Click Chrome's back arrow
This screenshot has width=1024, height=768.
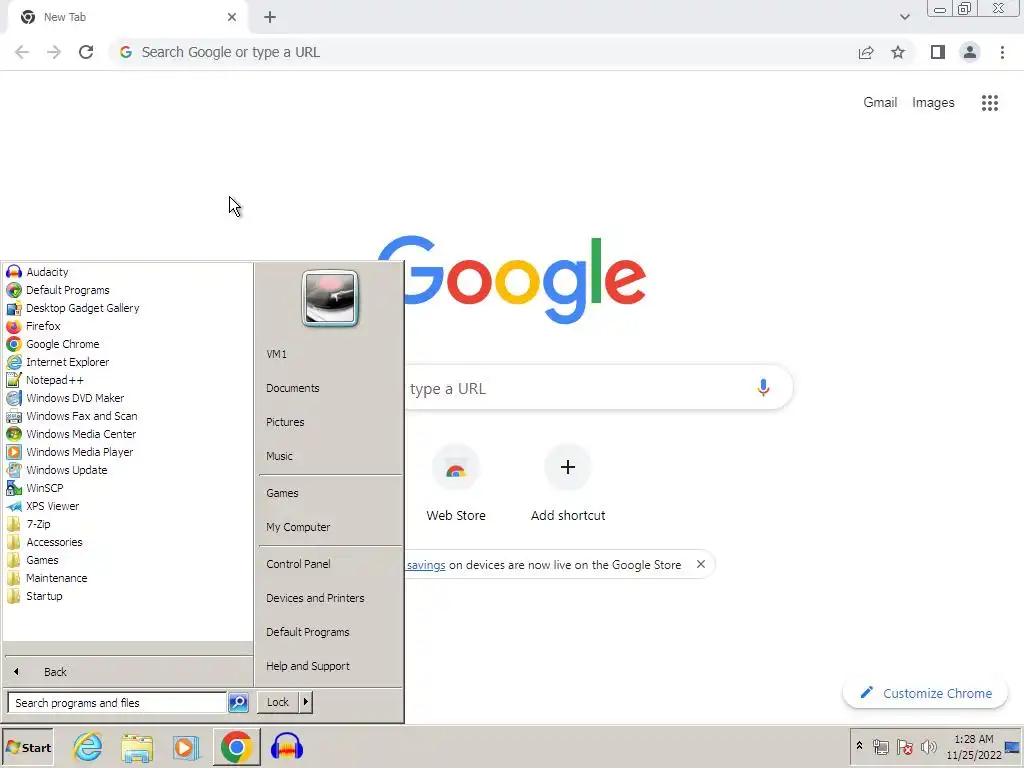point(22,52)
